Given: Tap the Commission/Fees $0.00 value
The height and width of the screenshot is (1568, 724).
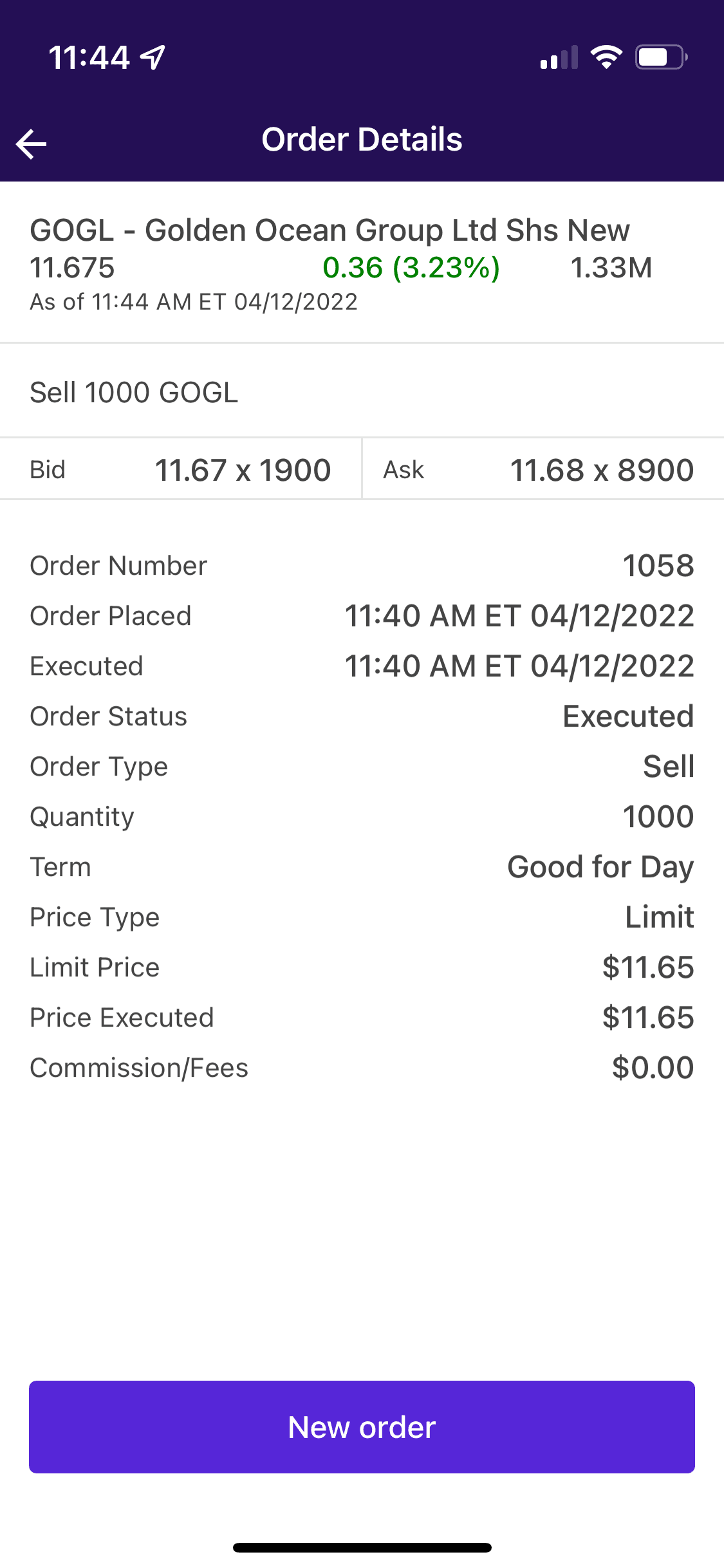Looking at the screenshot, I should click(x=652, y=1068).
